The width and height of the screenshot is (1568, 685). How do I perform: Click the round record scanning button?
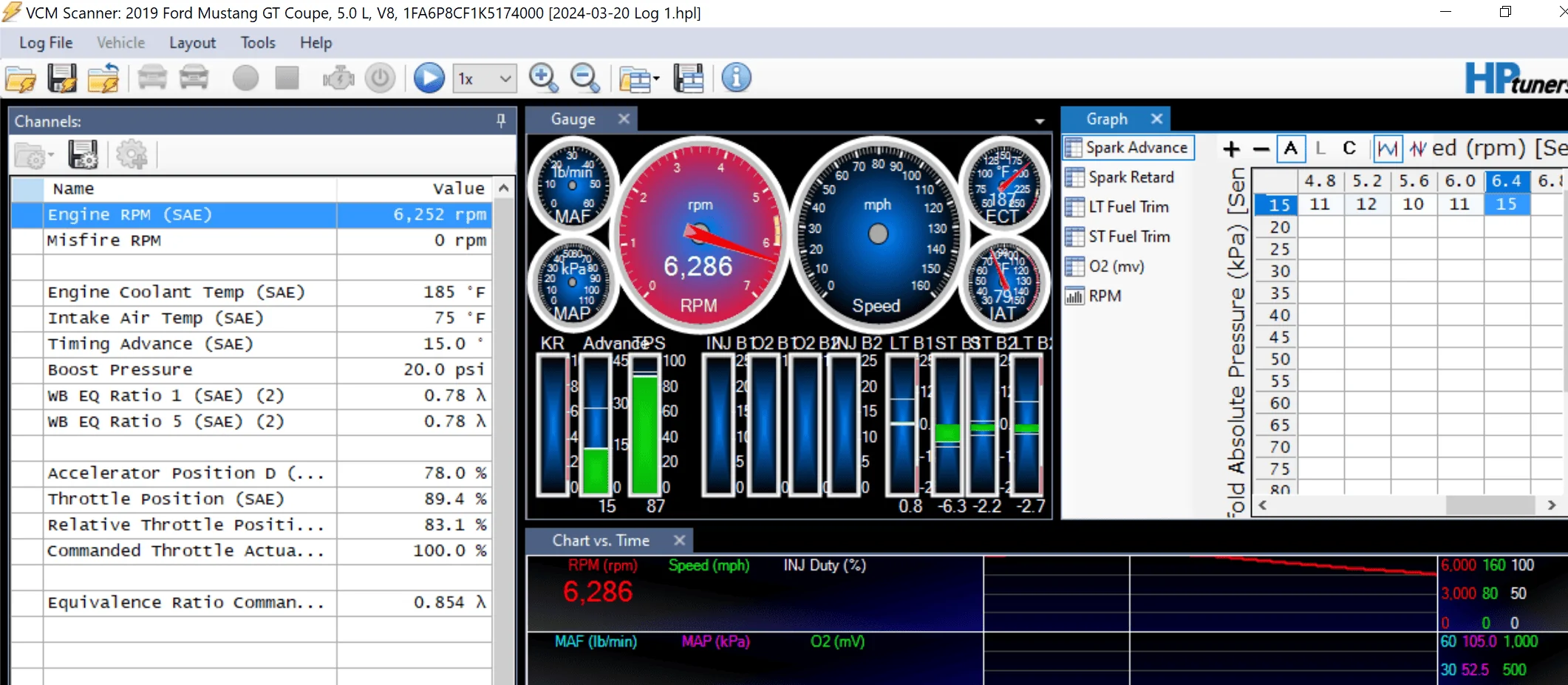(x=245, y=78)
